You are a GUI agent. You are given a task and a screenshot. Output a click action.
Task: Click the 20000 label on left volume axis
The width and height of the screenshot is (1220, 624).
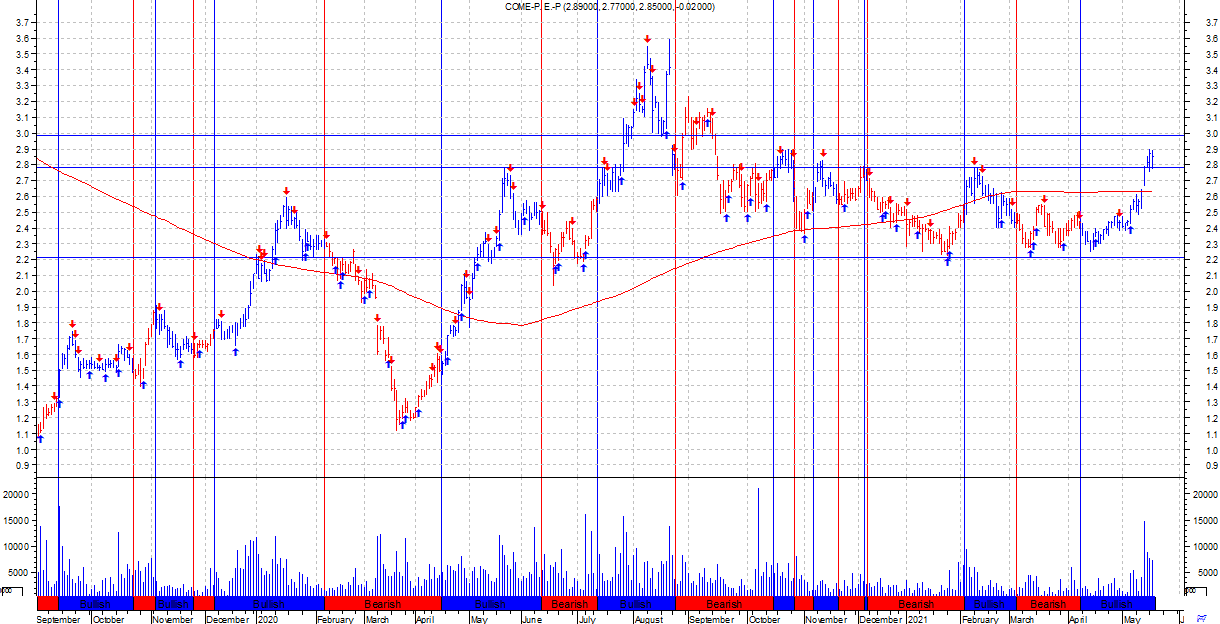click(18, 495)
